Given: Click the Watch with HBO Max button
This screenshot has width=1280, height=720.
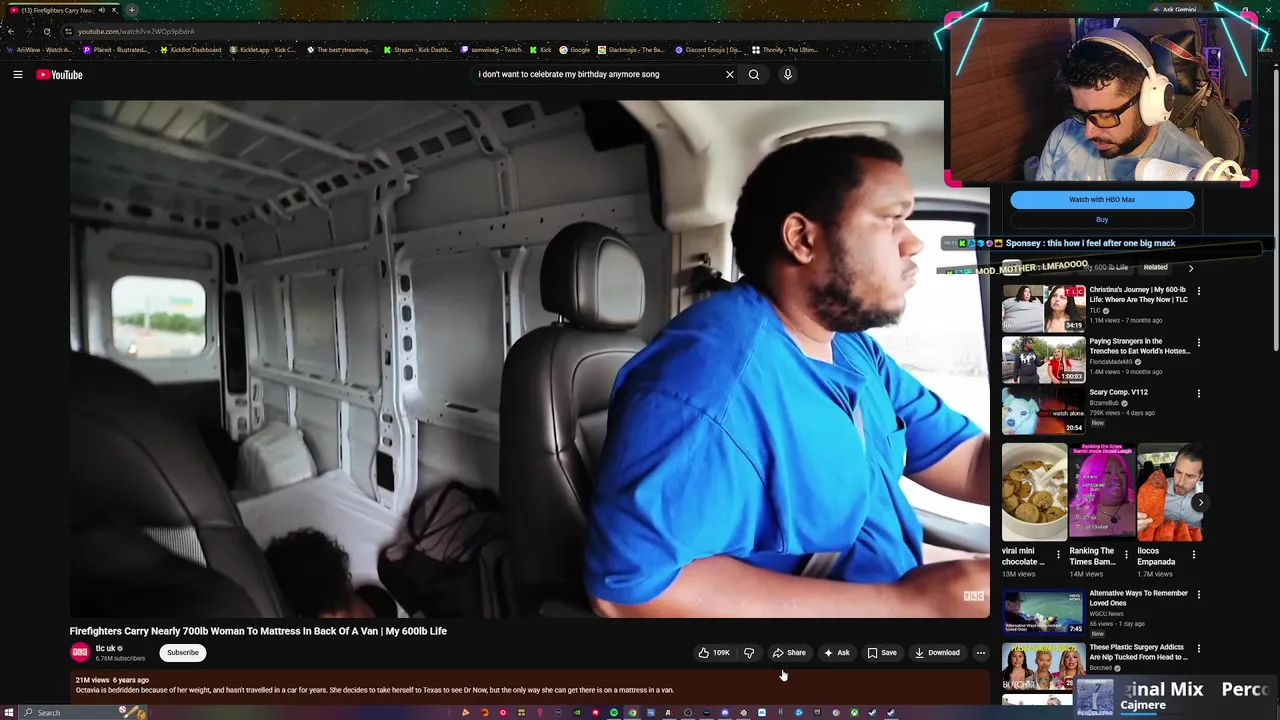Looking at the screenshot, I should click(1102, 199).
